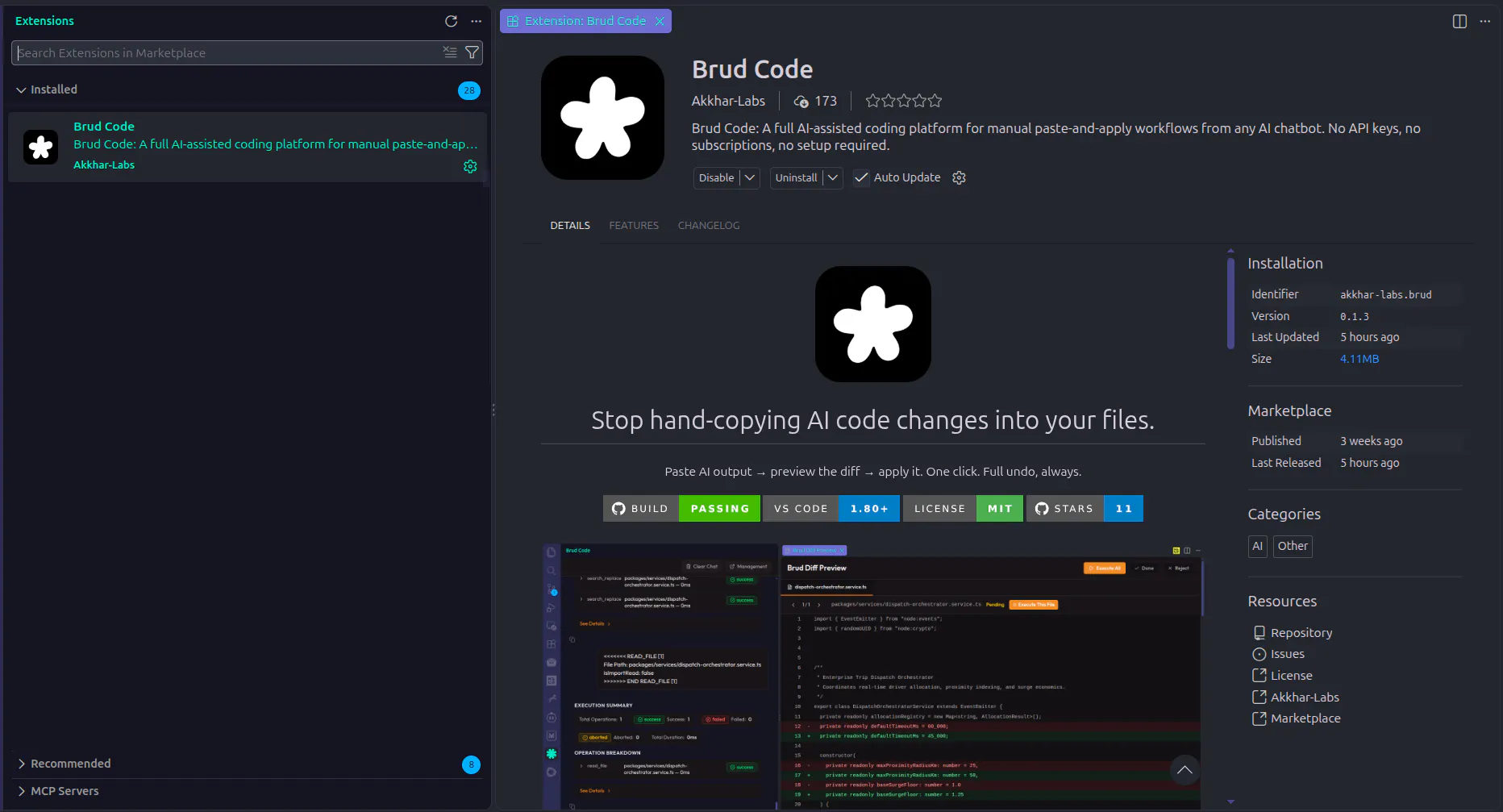This screenshot has width=1503, height=812.
Task: Switch to the CHANGELOG tab
Action: 709,226
